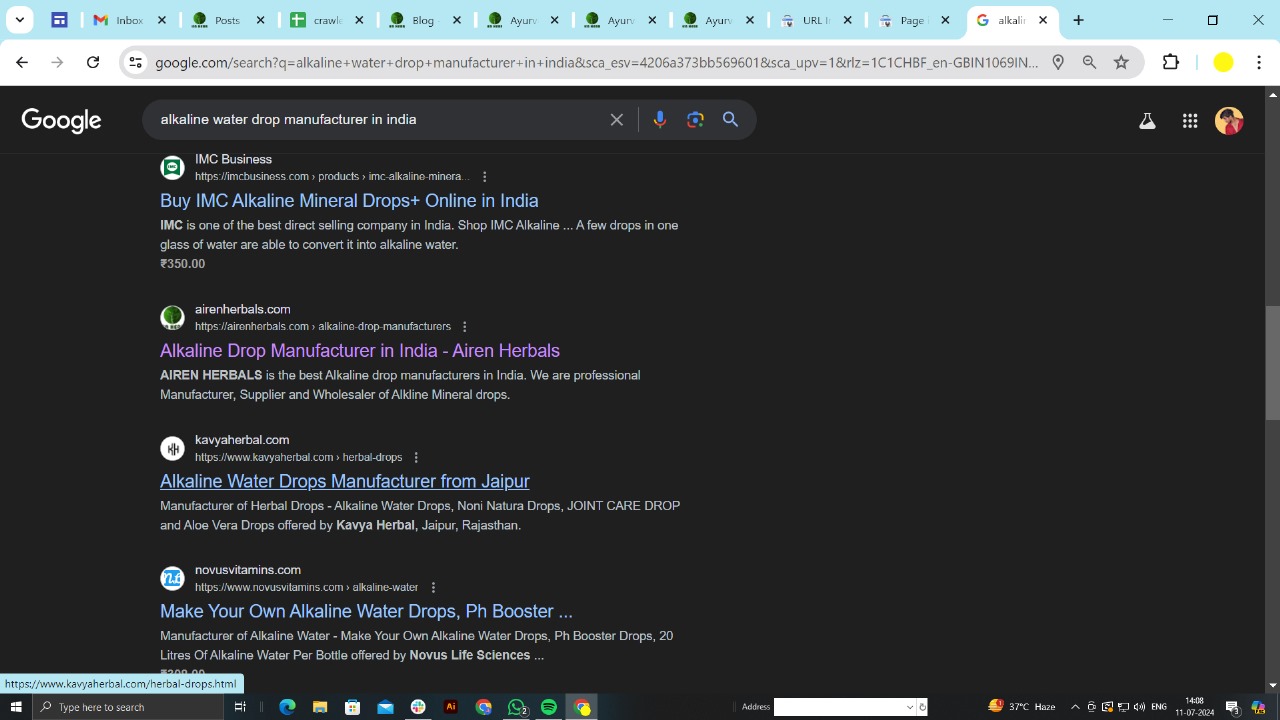Close the Inbox tab
This screenshot has width=1280, height=720.
coord(163,20)
